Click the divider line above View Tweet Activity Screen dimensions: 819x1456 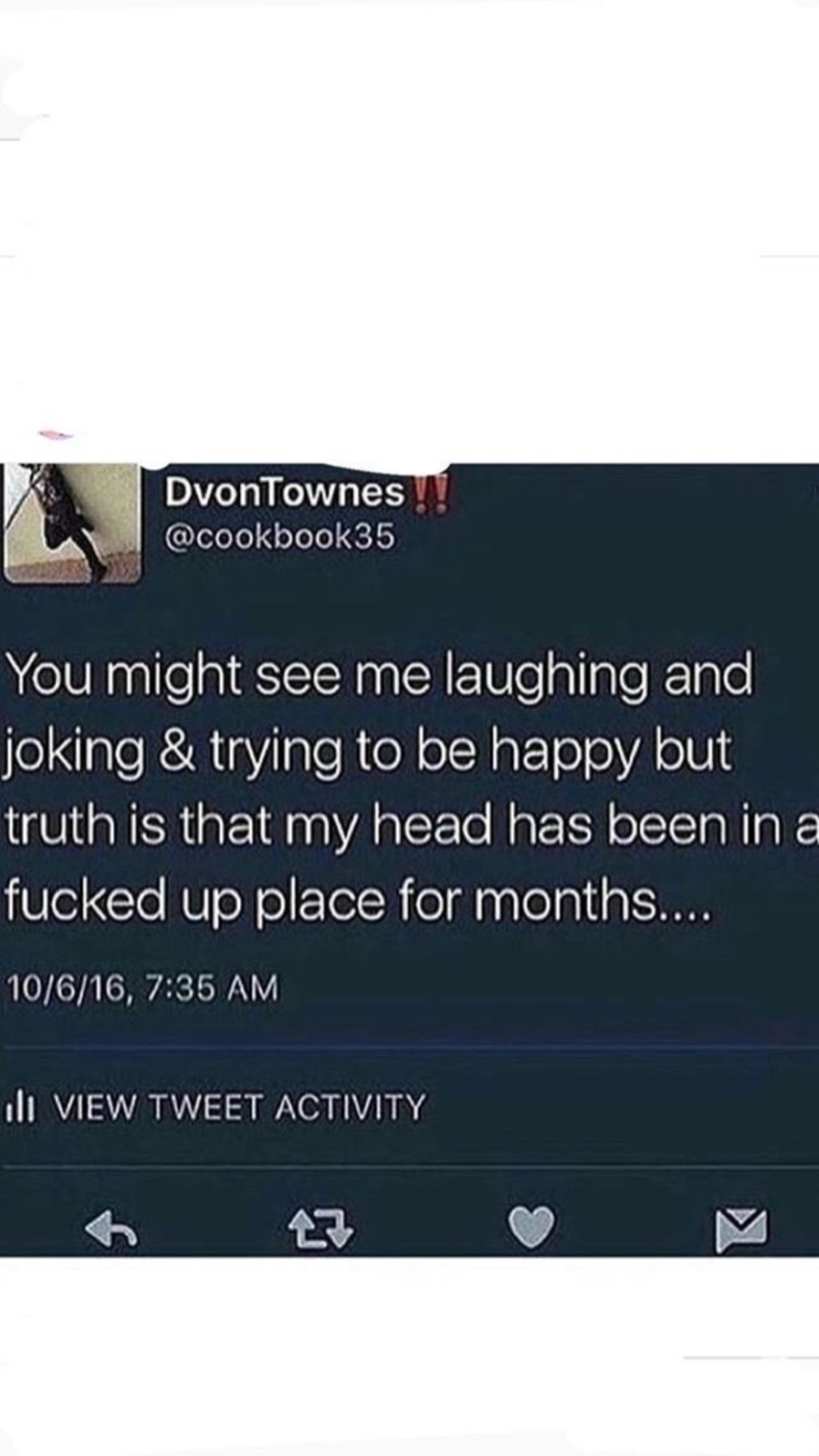(x=409, y=1047)
